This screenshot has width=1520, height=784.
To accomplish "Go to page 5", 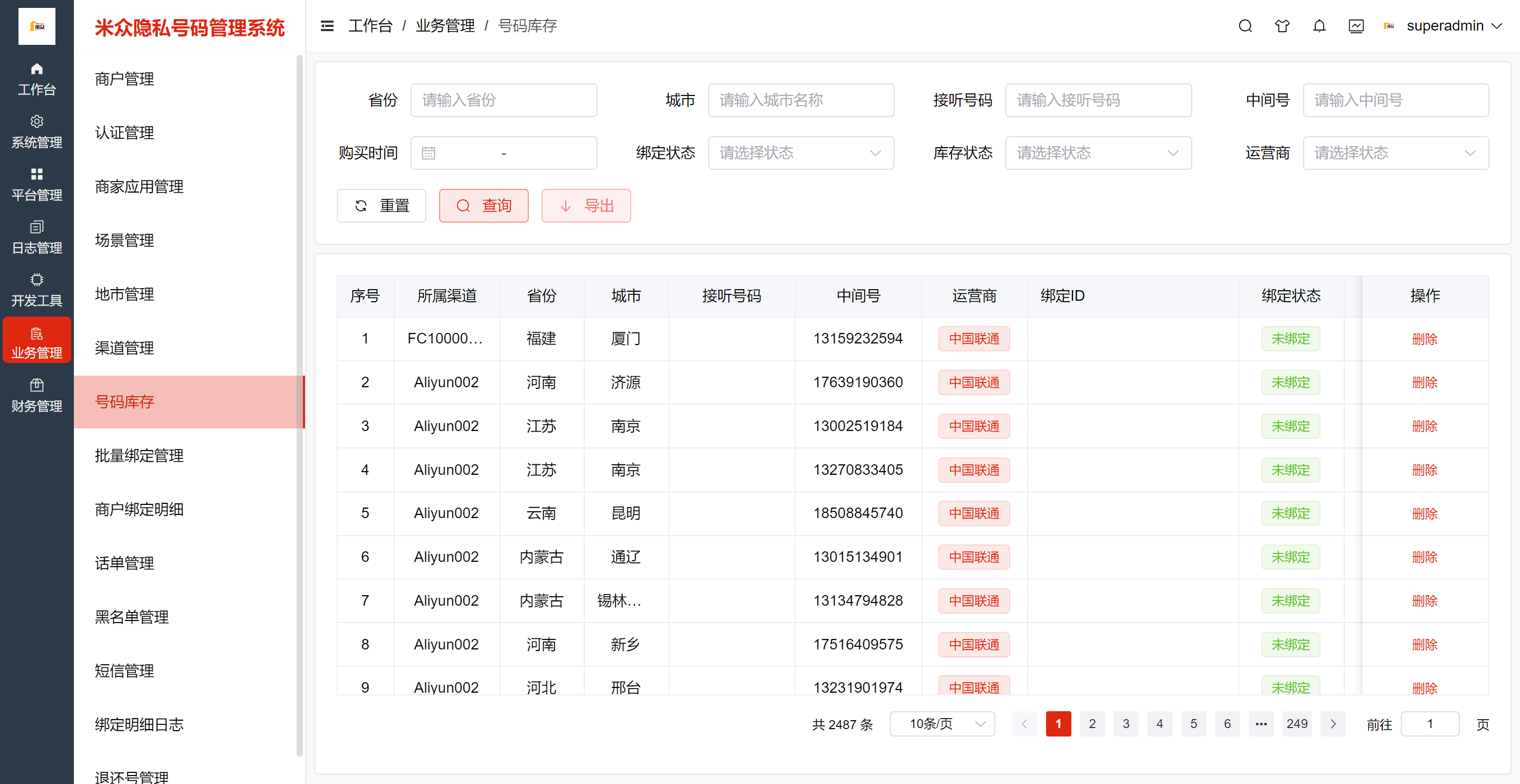I will [1194, 724].
